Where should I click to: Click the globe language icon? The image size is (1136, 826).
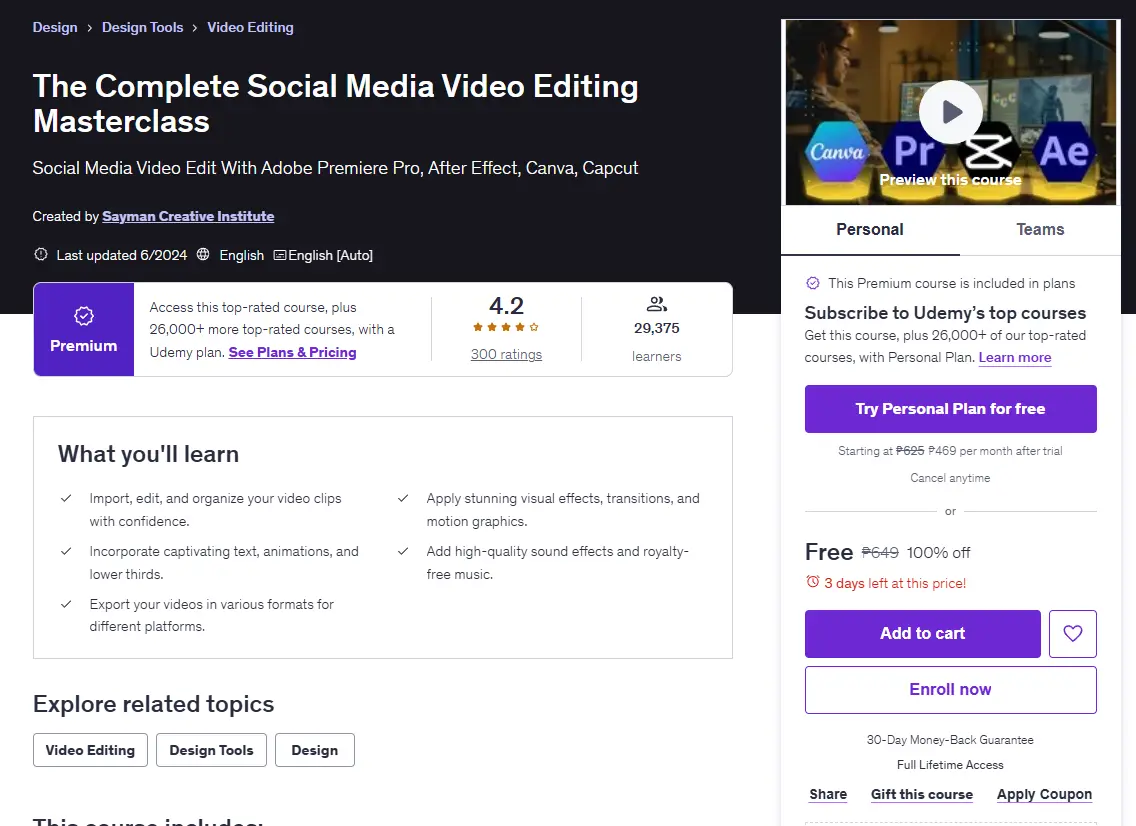tap(203, 254)
